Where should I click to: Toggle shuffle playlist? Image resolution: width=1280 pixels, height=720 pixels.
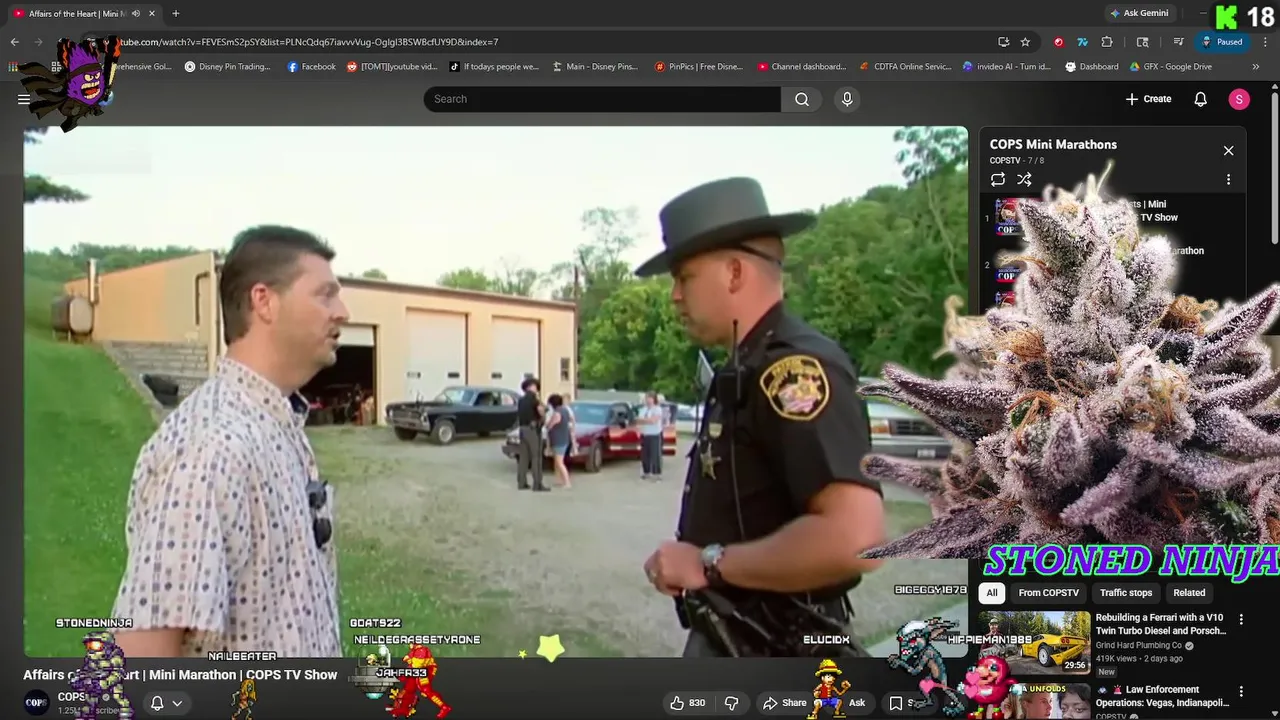[x=1024, y=179]
